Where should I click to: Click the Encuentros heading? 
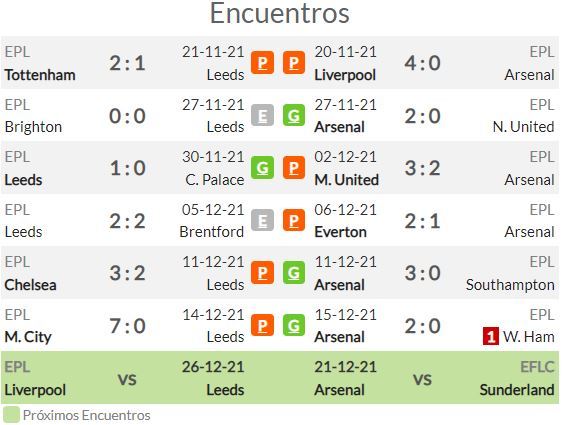coord(280,14)
